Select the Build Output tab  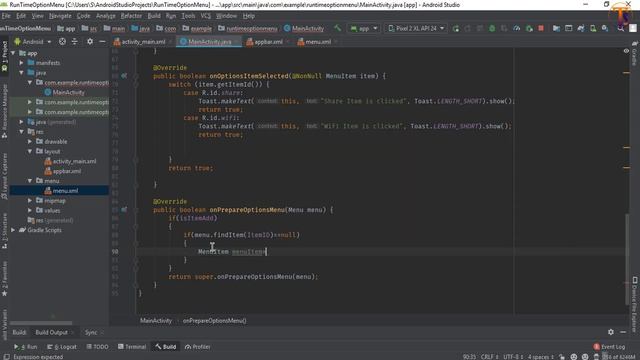(51, 332)
